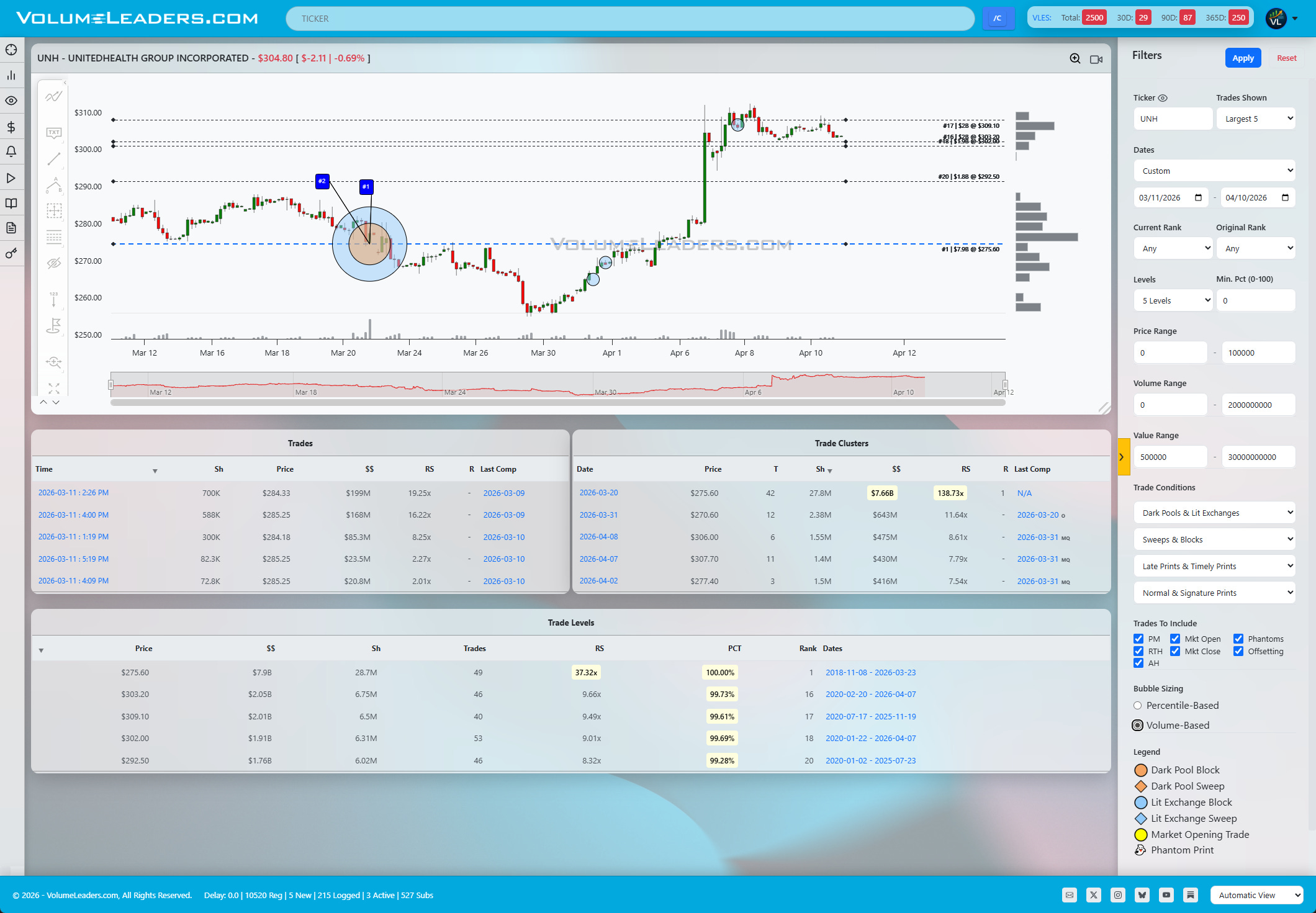Click the chart range navigator's left handle

(111, 384)
